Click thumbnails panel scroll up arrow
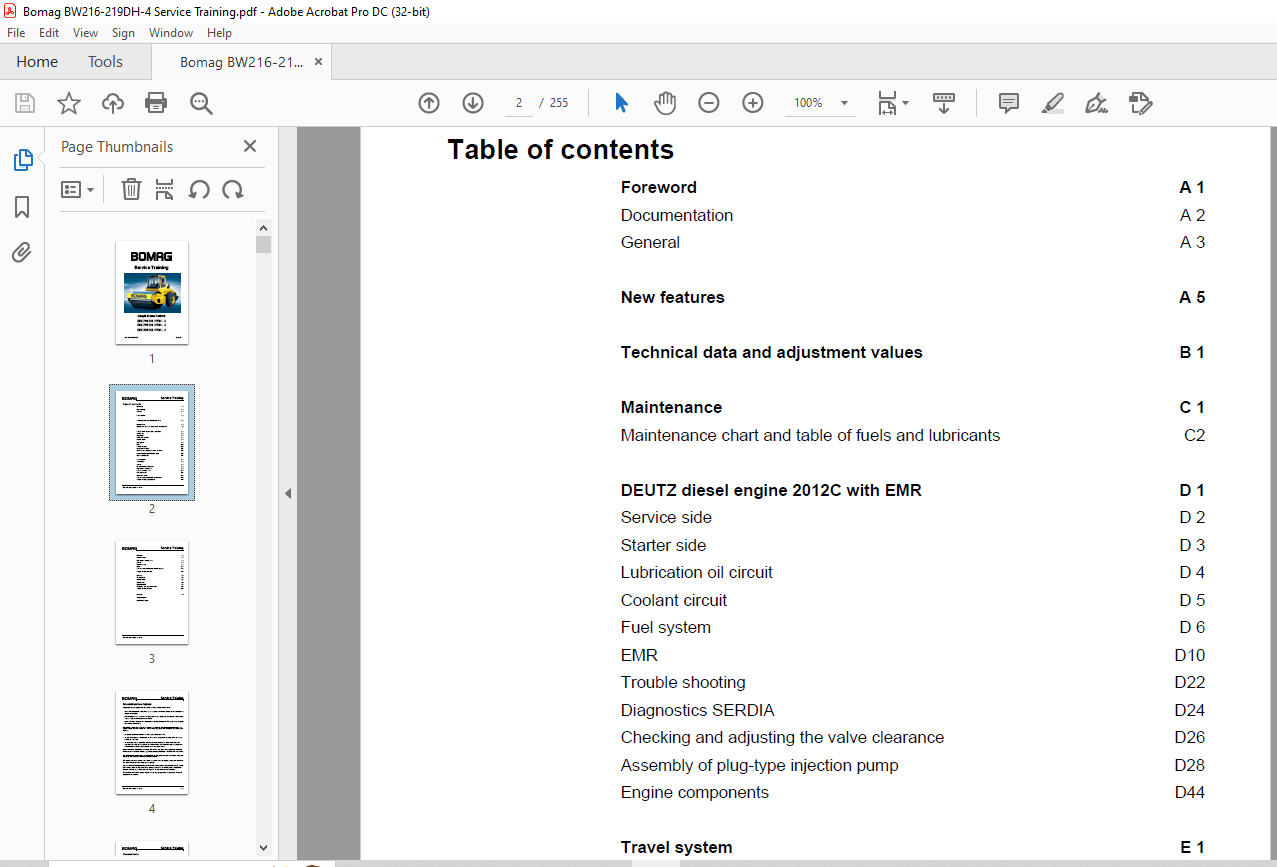The height and width of the screenshot is (867, 1277). 263,227
